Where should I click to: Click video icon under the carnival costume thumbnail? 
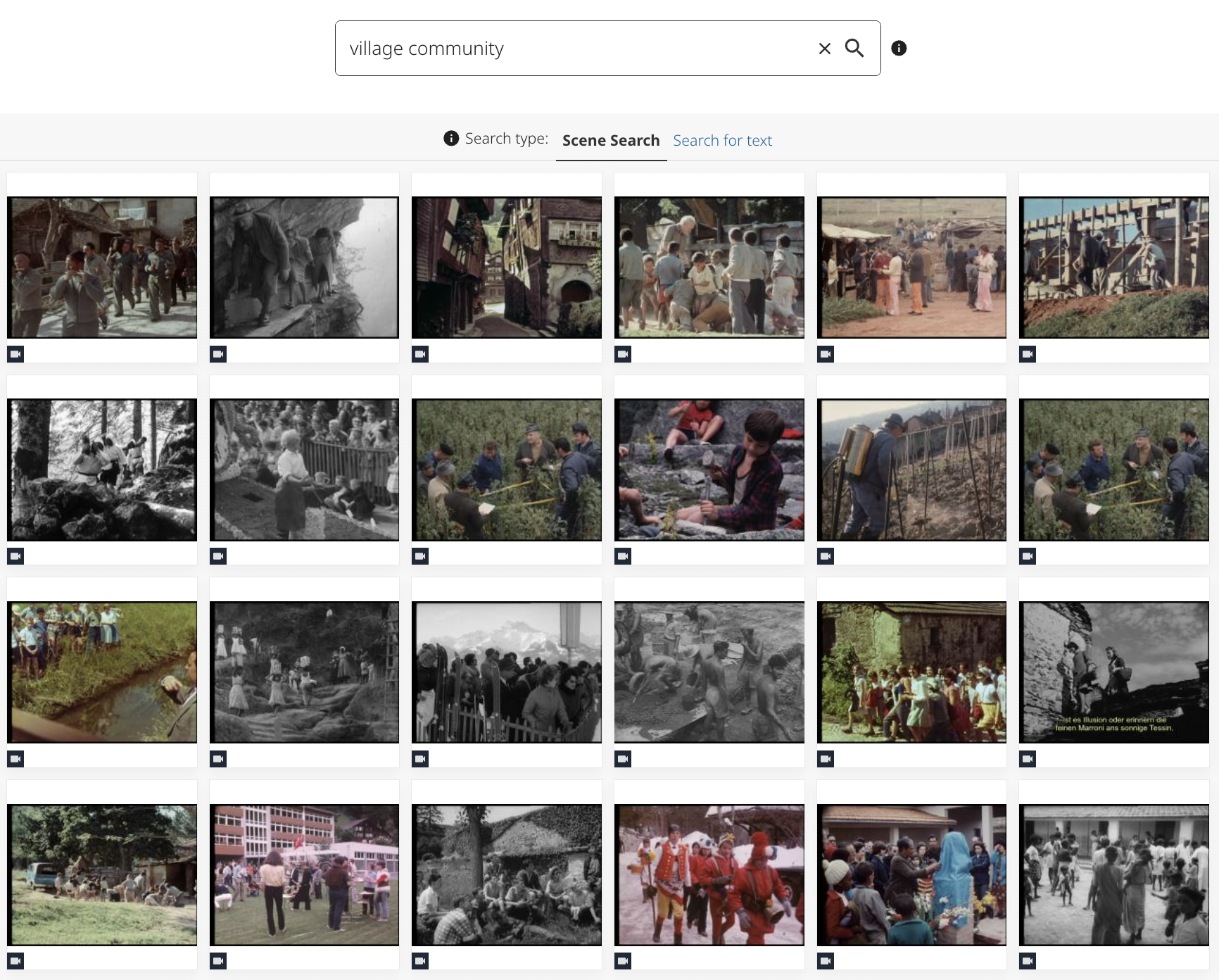tap(623, 961)
